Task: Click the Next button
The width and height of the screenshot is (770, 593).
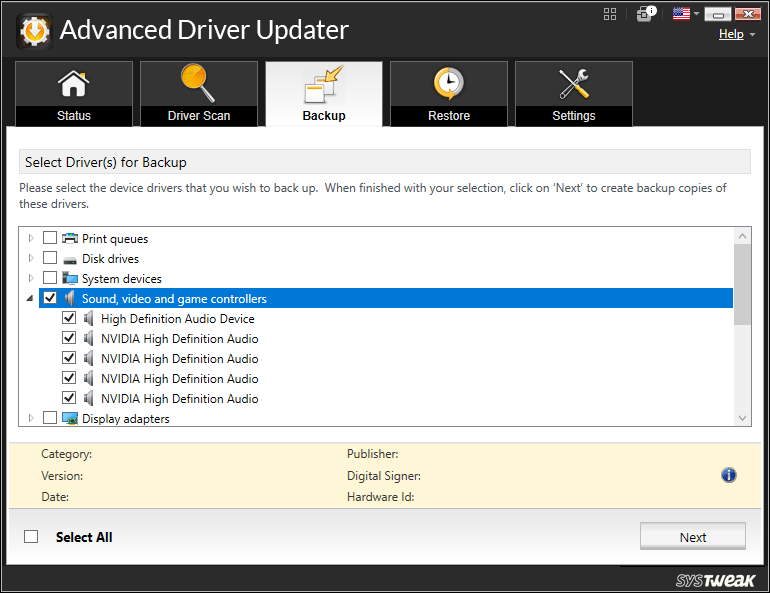Action: pyautogui.click(x=692, y=537)
